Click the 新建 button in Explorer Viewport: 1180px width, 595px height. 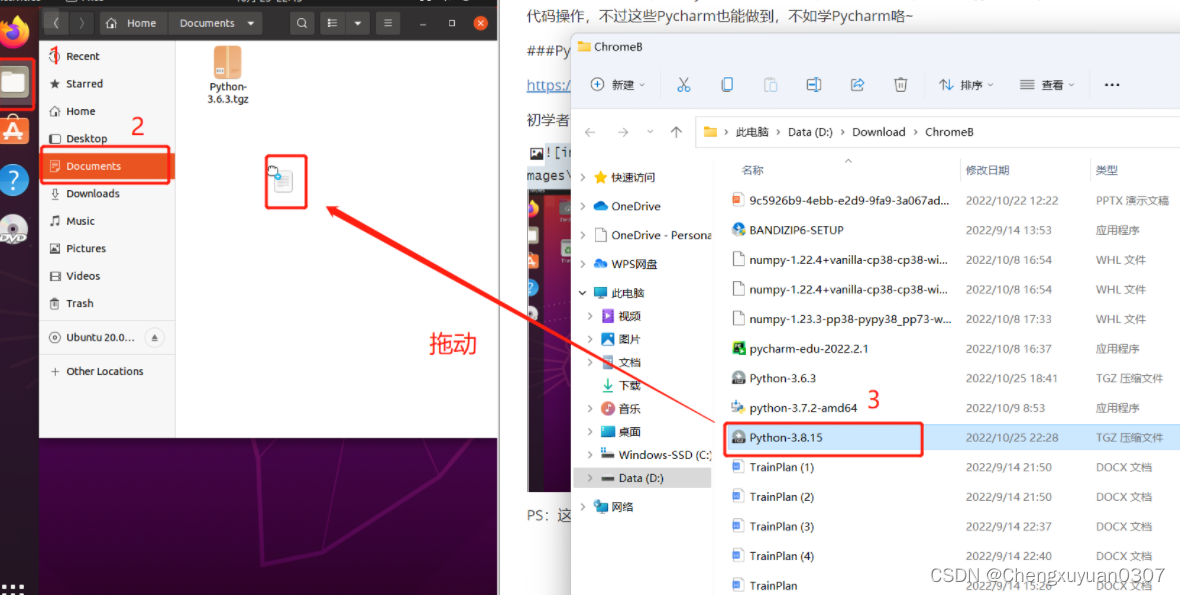click(x=618, y=85)
